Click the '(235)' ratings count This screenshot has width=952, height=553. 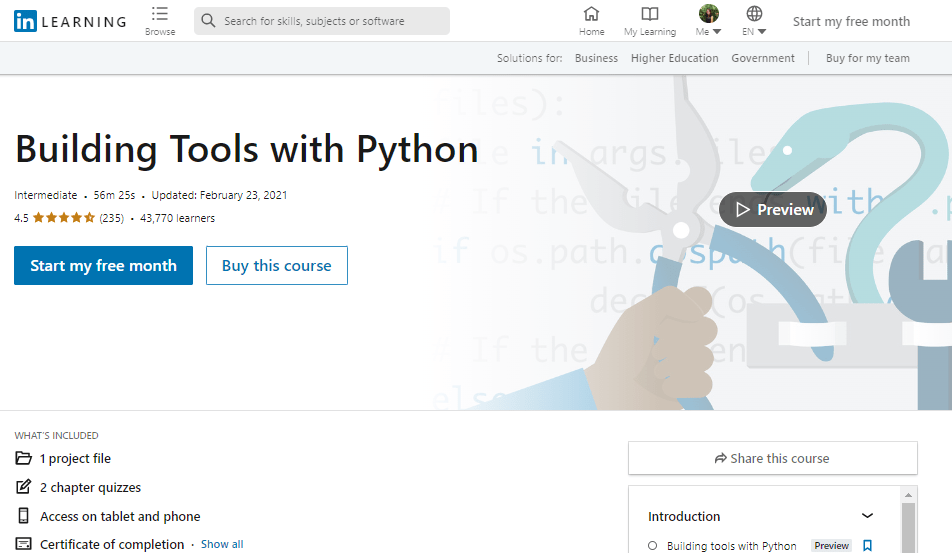[112, 218]
